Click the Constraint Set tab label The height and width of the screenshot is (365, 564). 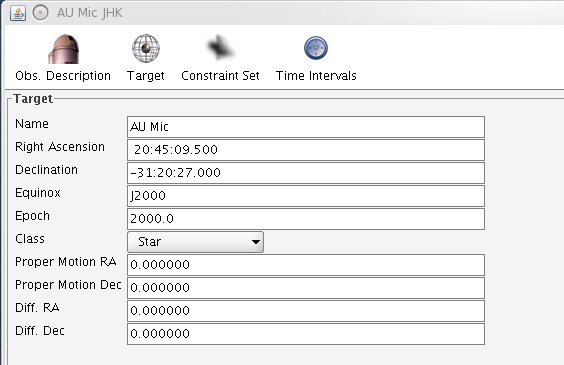[220, 76]
